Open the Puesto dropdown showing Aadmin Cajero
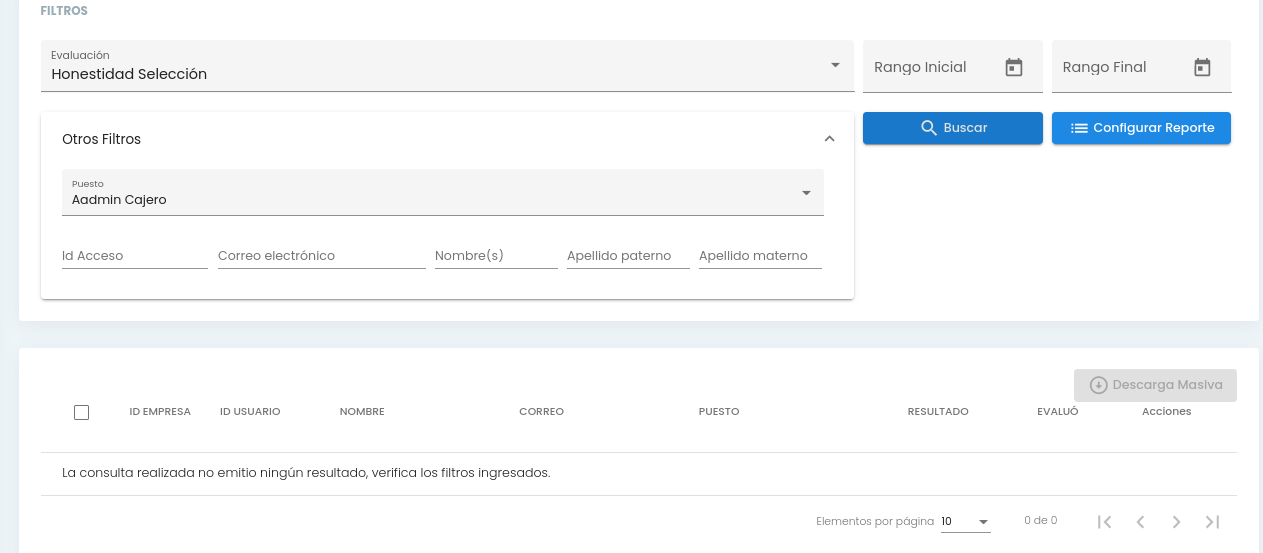 [442, 192]
